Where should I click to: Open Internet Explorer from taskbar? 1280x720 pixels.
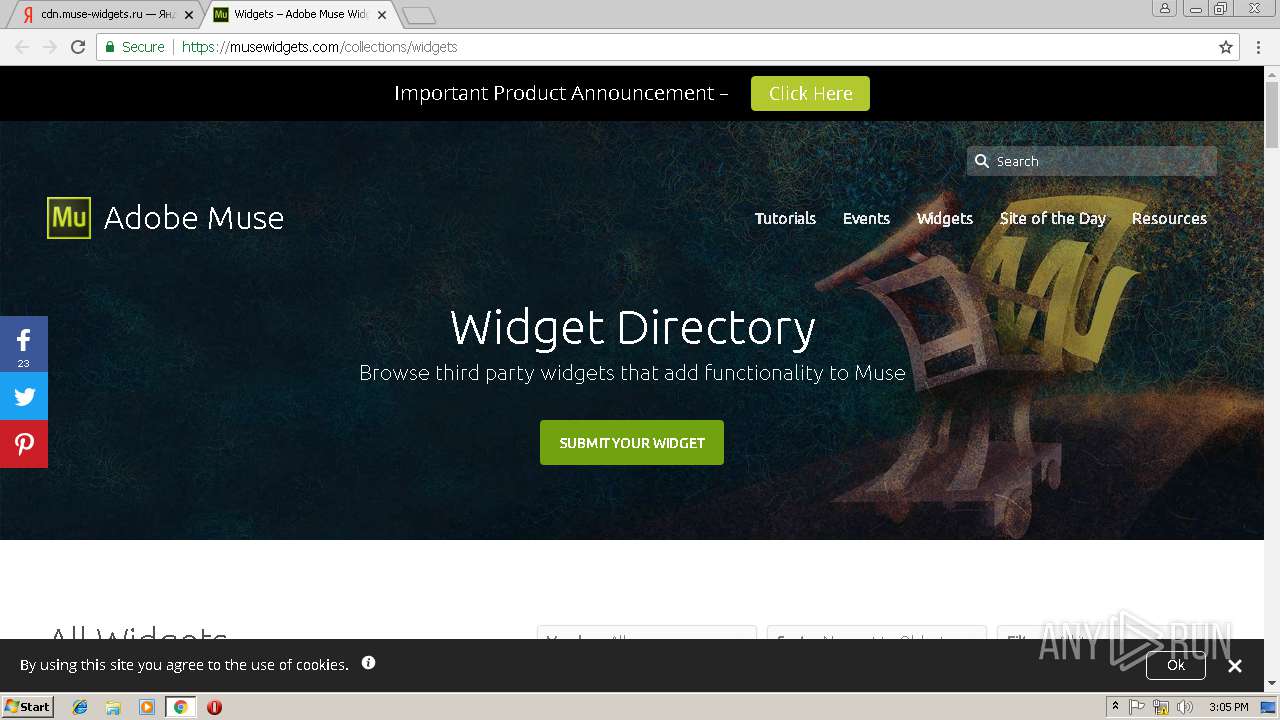click(x=80, y=707)
